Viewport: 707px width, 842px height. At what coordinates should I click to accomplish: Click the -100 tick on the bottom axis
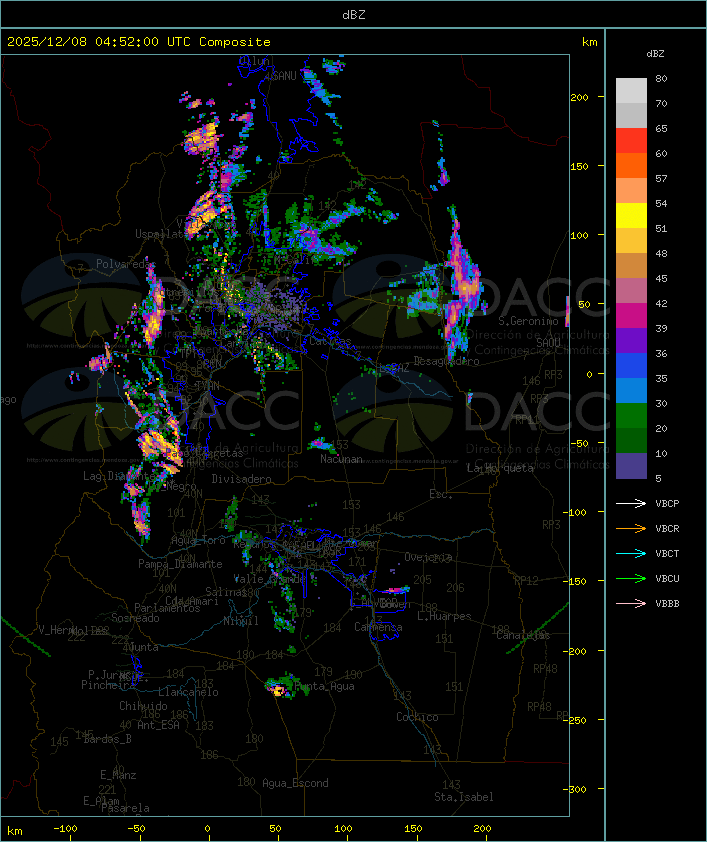point(65,829)
